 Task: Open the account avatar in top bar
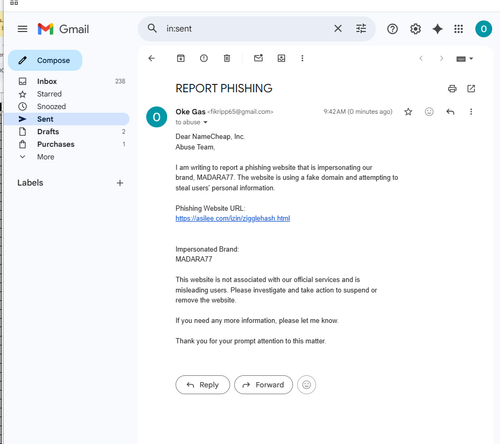(483, 29)
